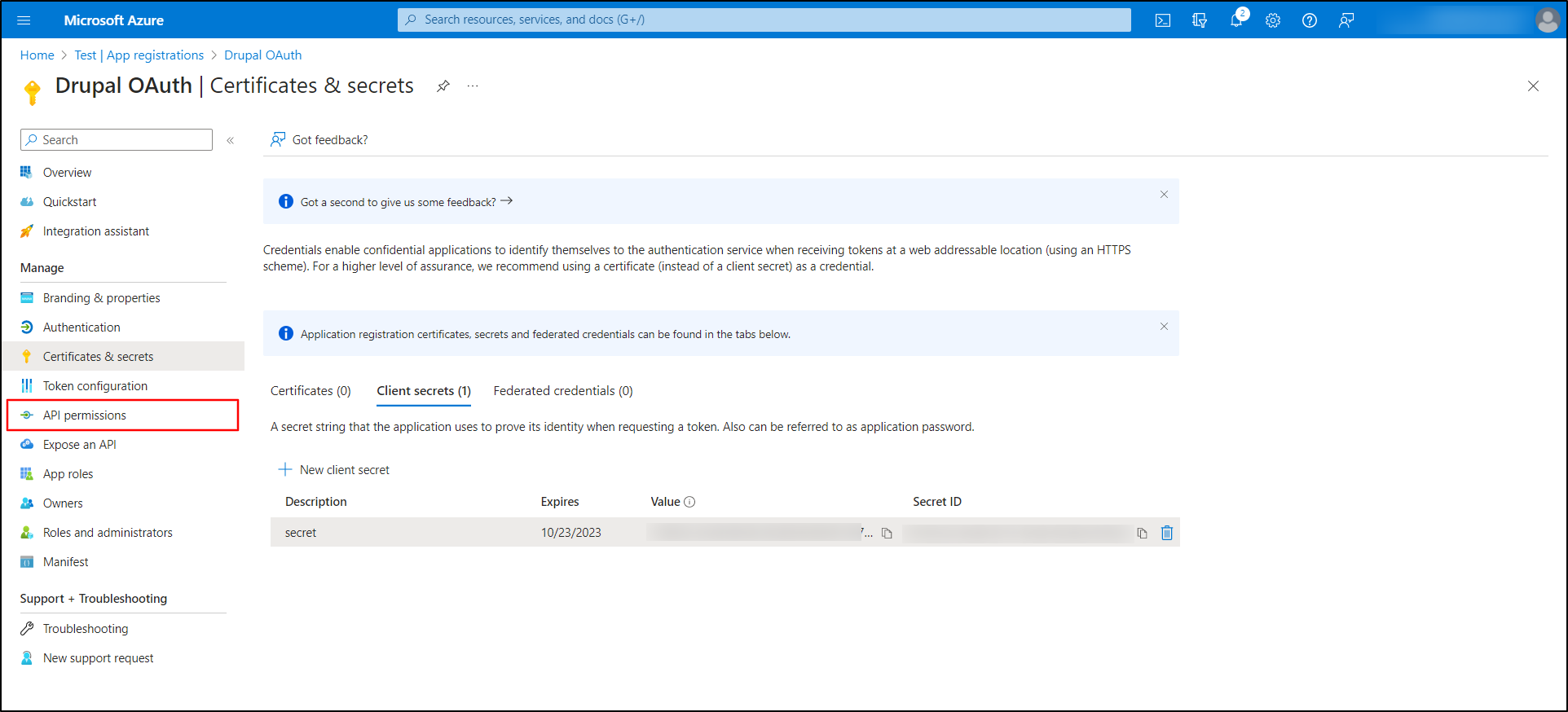
Task: Open API permissions in the sidebar
Action: [85, 415]
